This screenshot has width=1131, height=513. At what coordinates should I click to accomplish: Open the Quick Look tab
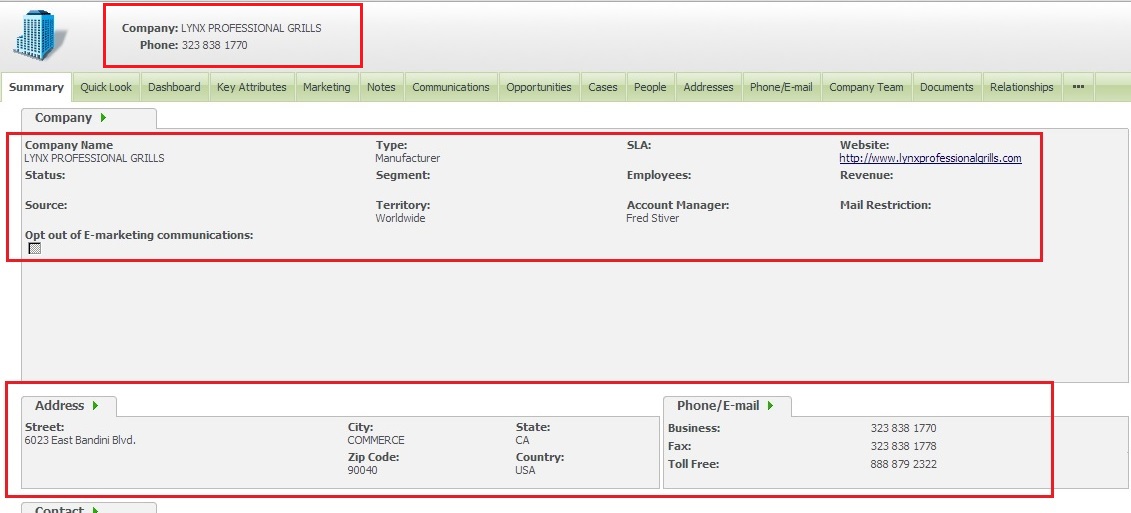point(106,87)
